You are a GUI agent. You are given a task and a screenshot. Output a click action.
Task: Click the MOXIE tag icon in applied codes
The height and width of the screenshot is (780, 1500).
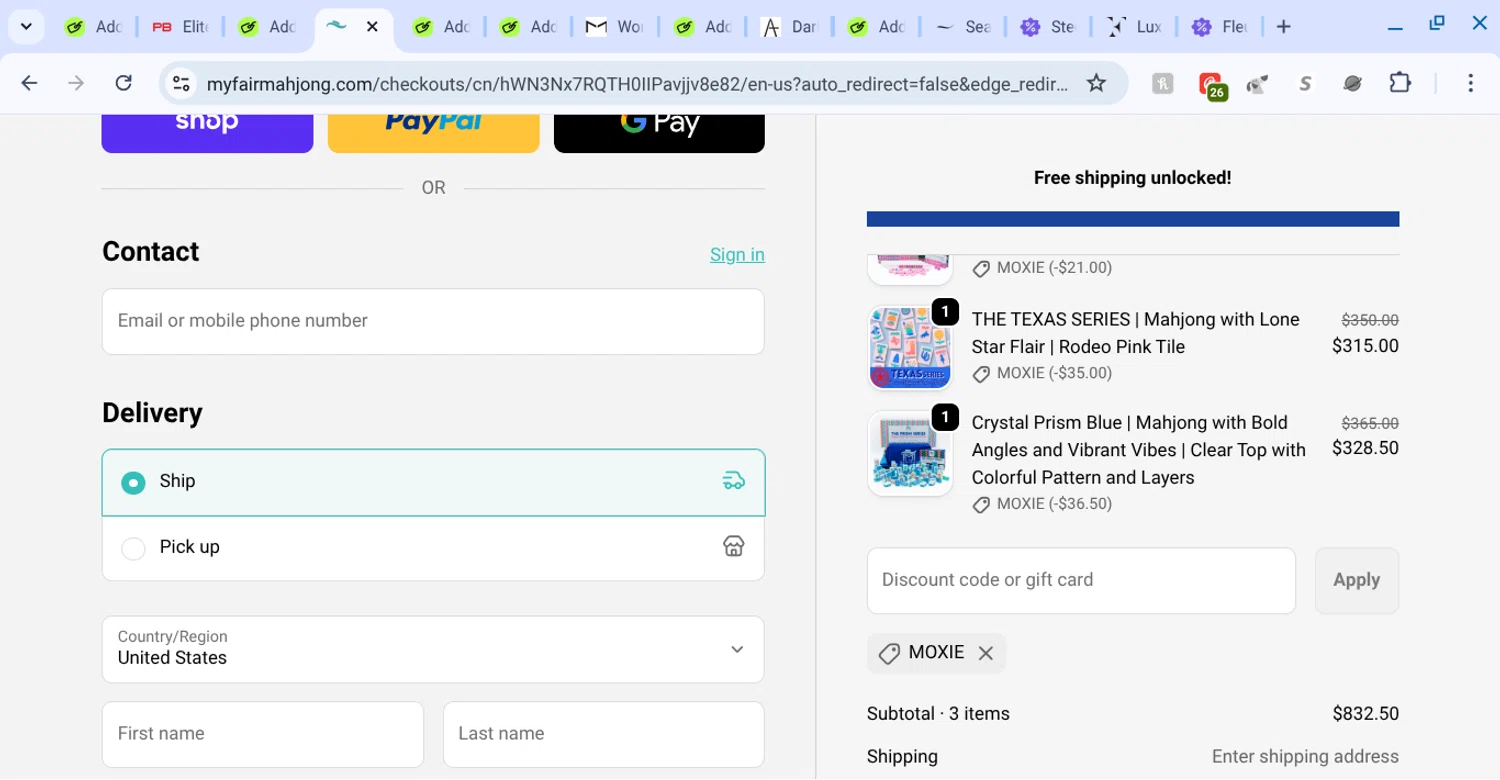889,653
